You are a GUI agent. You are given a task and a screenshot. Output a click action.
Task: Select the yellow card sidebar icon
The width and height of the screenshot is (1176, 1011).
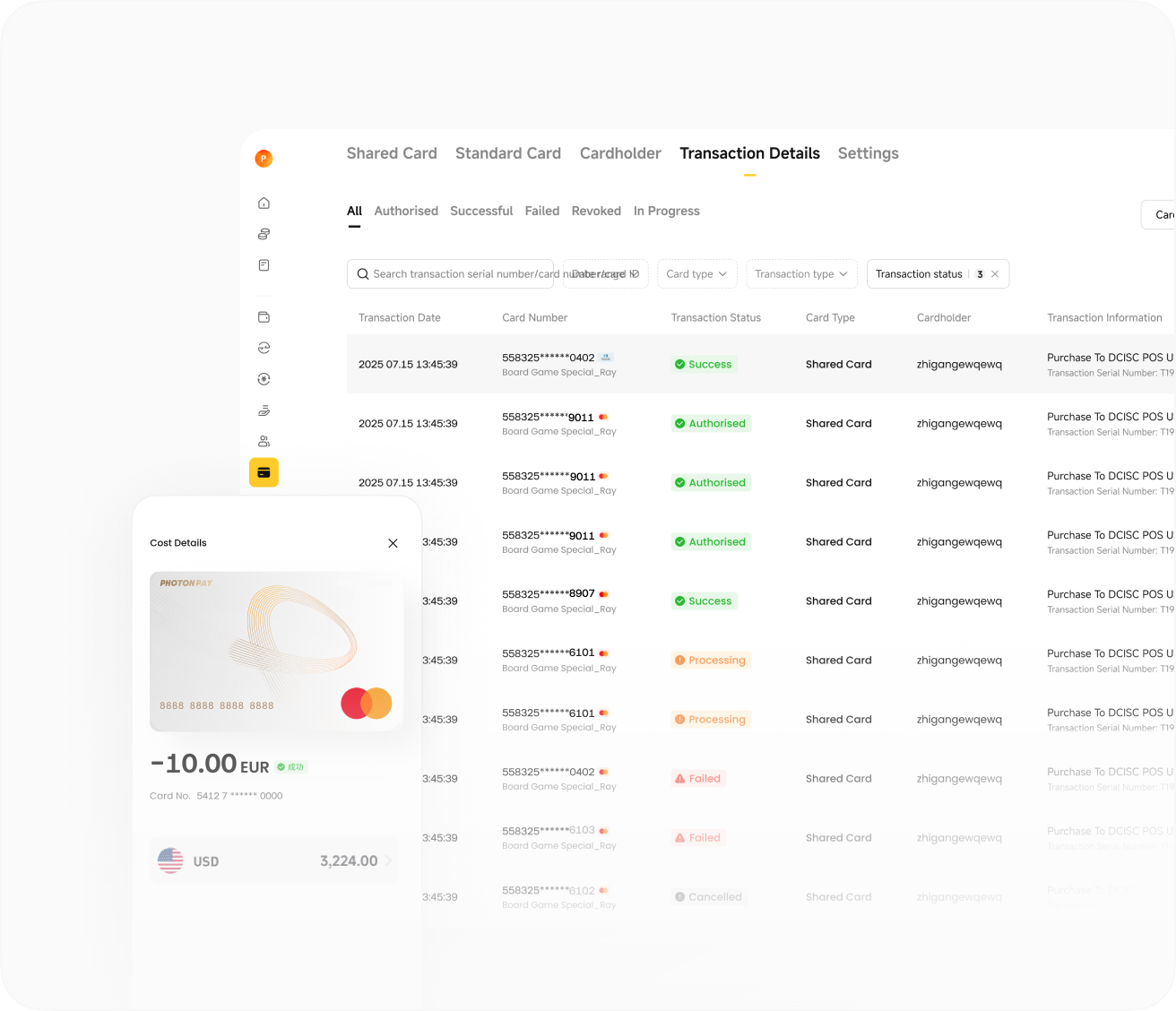tap(264, 472)
